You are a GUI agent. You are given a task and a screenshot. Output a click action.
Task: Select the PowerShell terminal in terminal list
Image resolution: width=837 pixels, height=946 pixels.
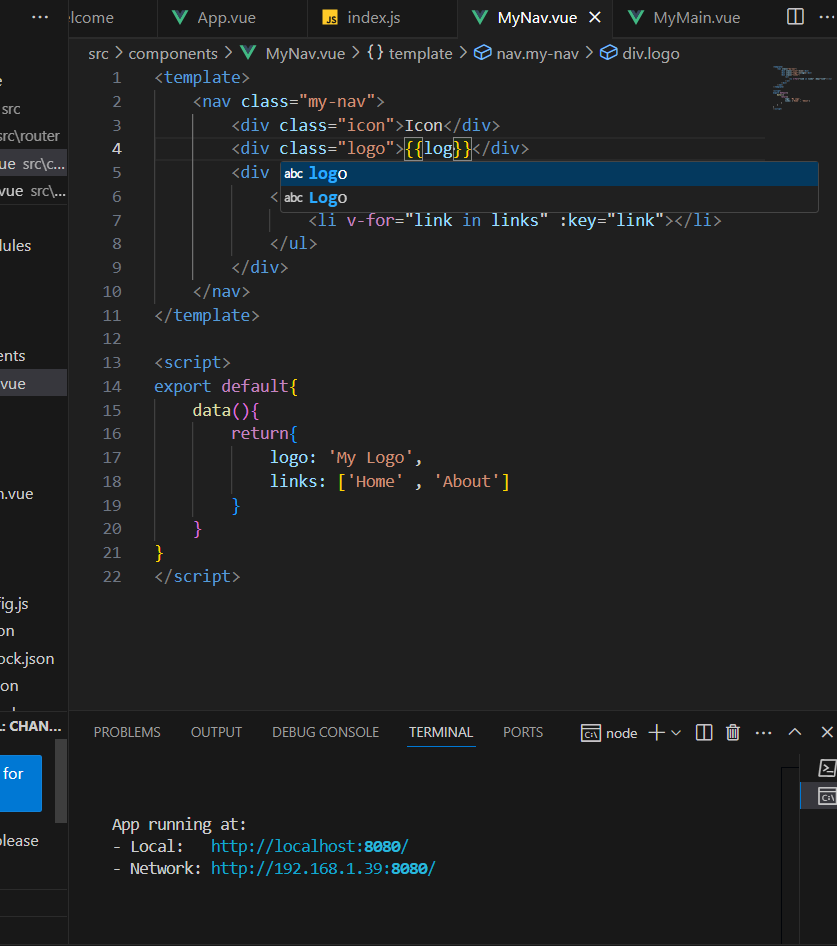[x=826, y=768]
